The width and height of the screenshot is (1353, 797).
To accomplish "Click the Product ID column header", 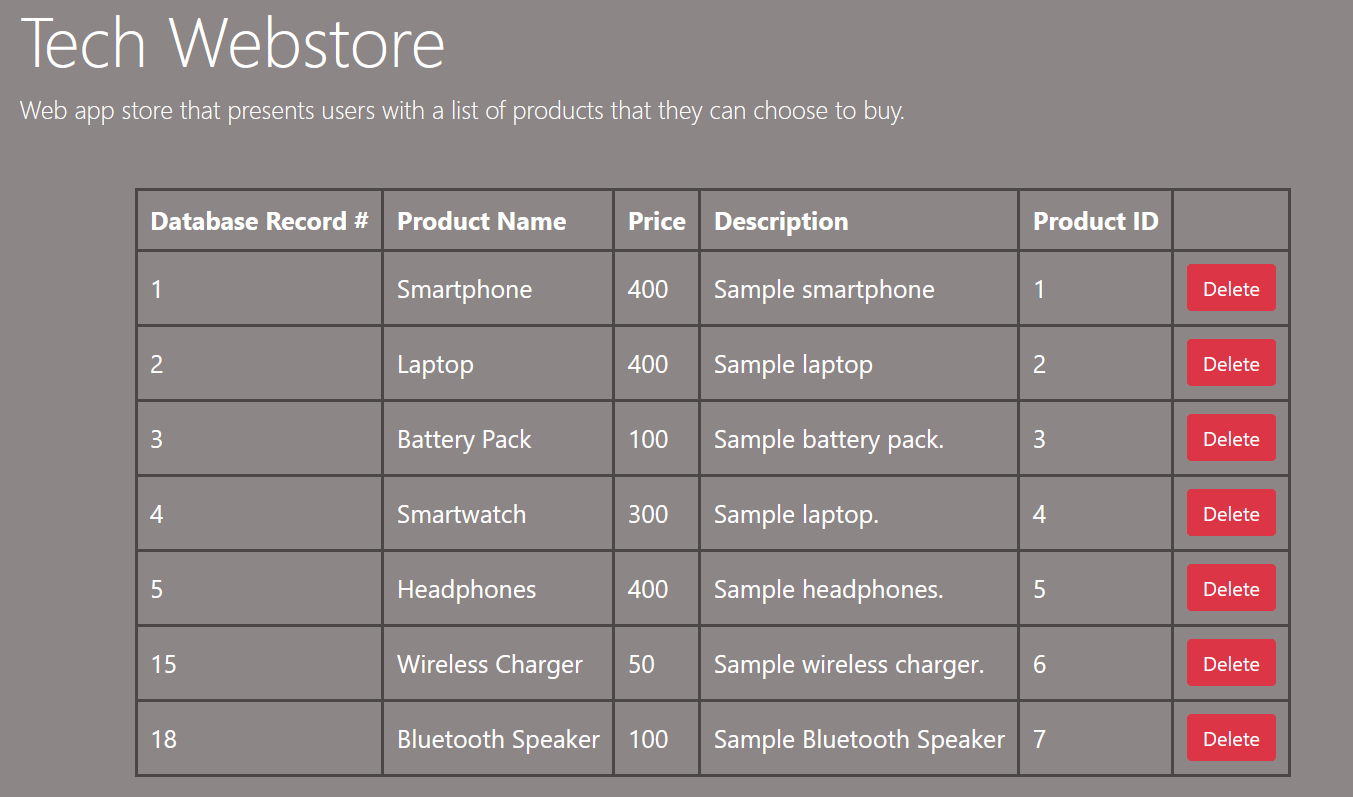I will [1095, 220].
